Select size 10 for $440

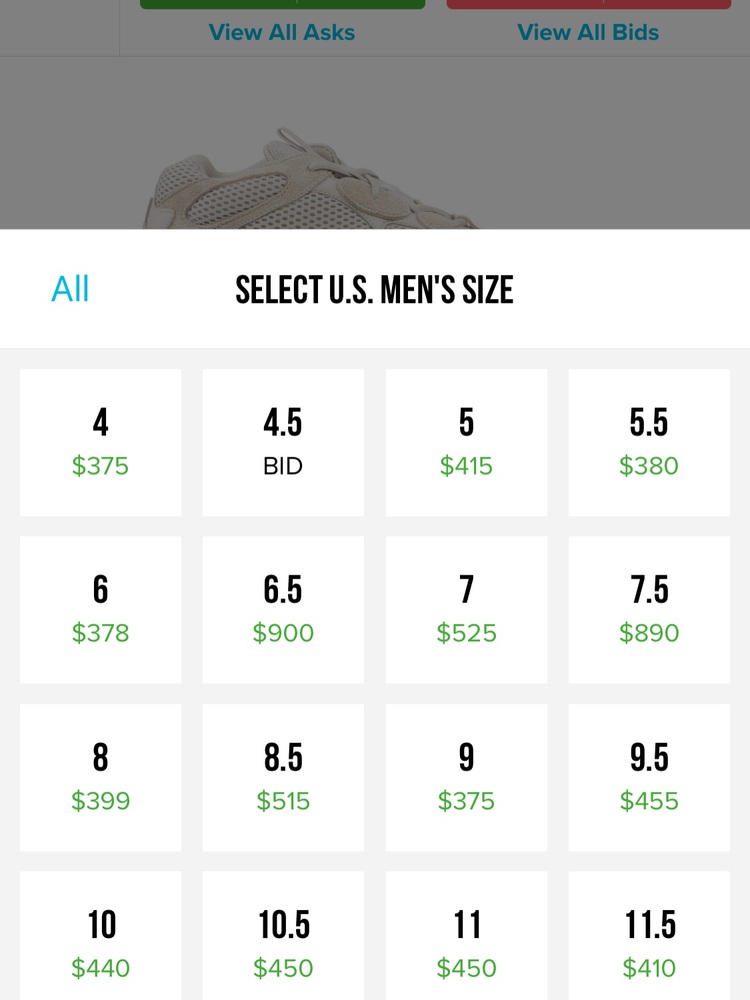coord(100,936)
